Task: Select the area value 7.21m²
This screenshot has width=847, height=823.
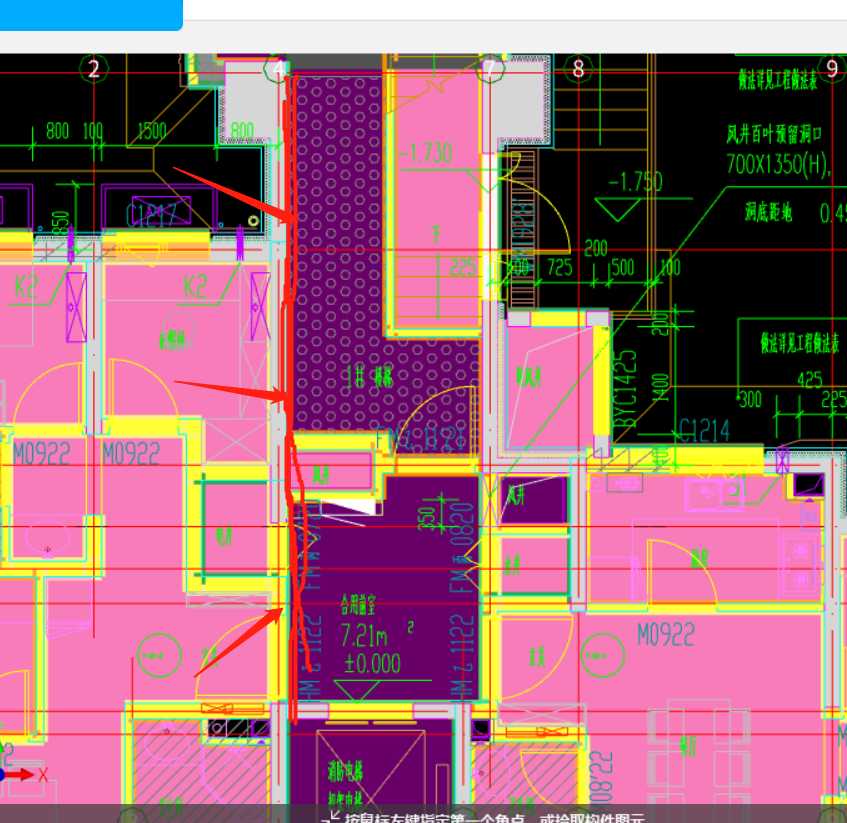Action: pos(377,635)
